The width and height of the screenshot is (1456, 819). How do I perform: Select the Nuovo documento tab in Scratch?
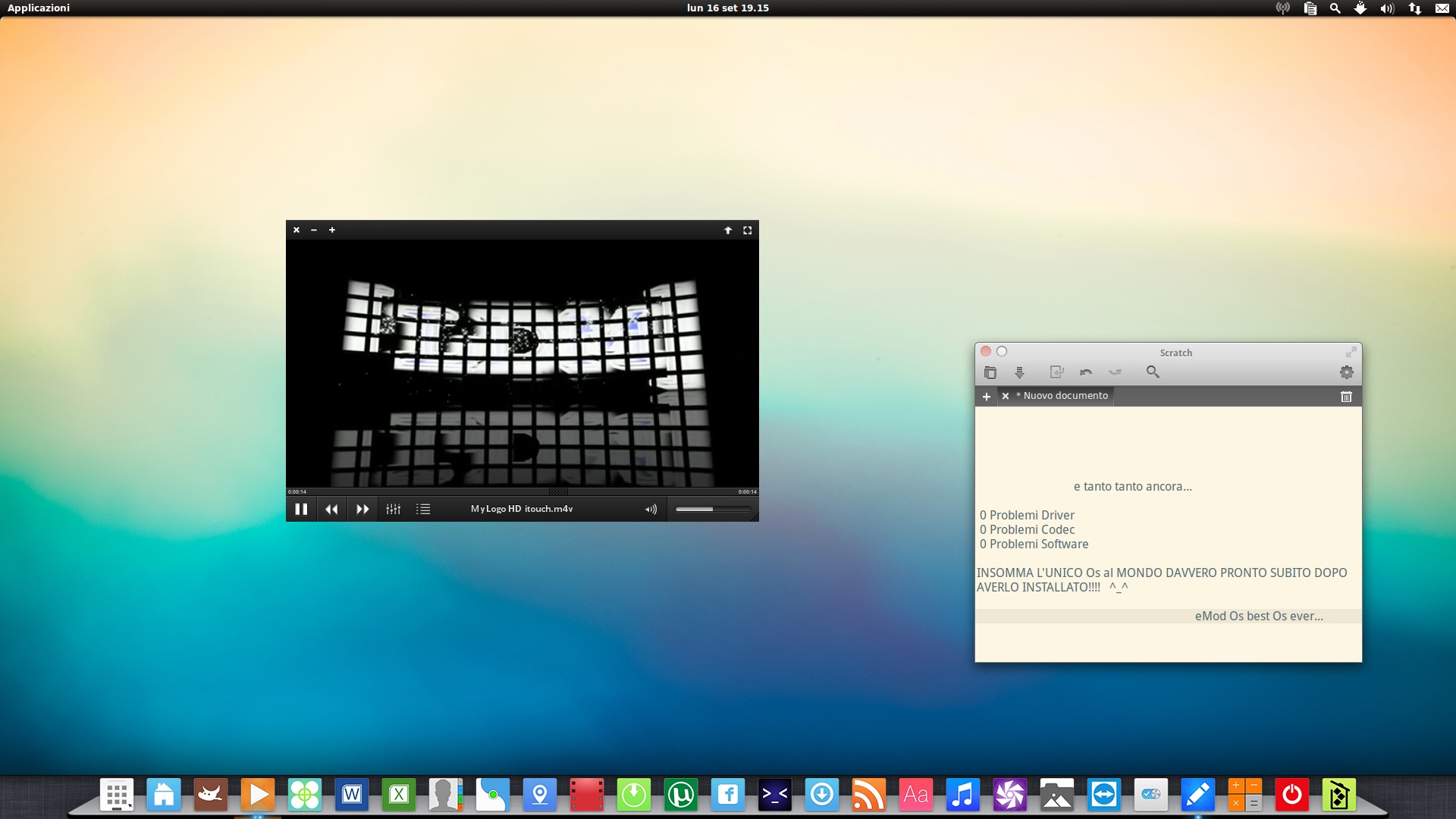click(x=1063, y=395)
